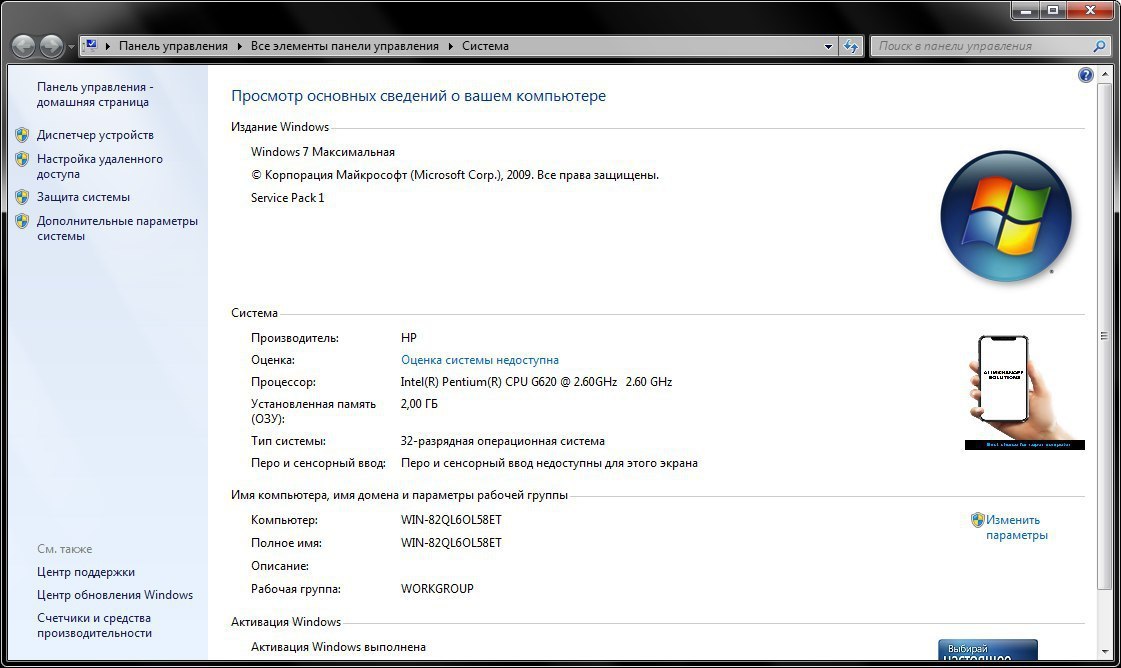The height and width of the screenshot is (668, 1121).
Task: Click Перо и сенсорный ввод недоступны text
Action: tap(549, 463)
